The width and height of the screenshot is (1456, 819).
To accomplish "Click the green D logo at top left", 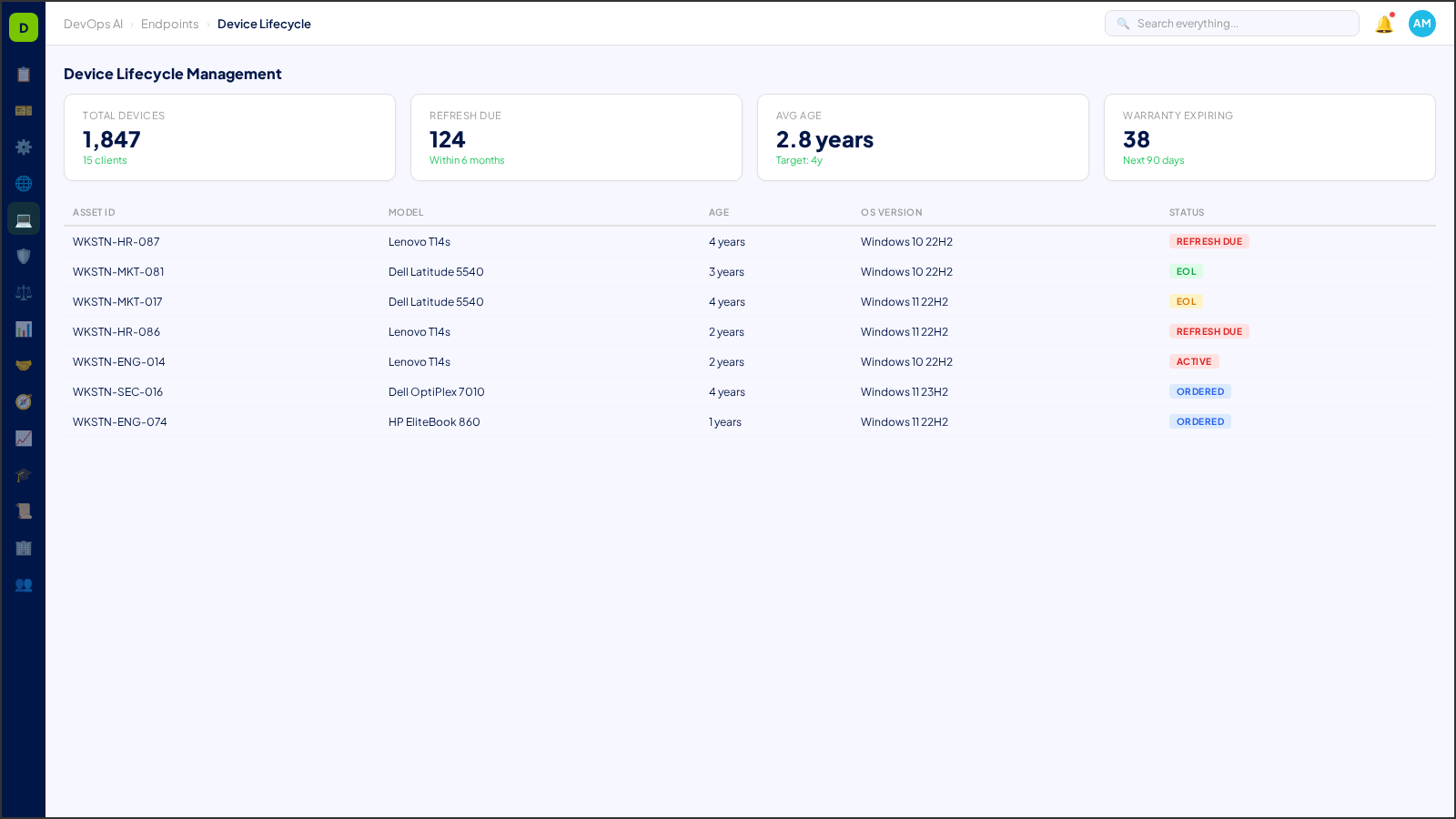I will [x=22, y=26].
